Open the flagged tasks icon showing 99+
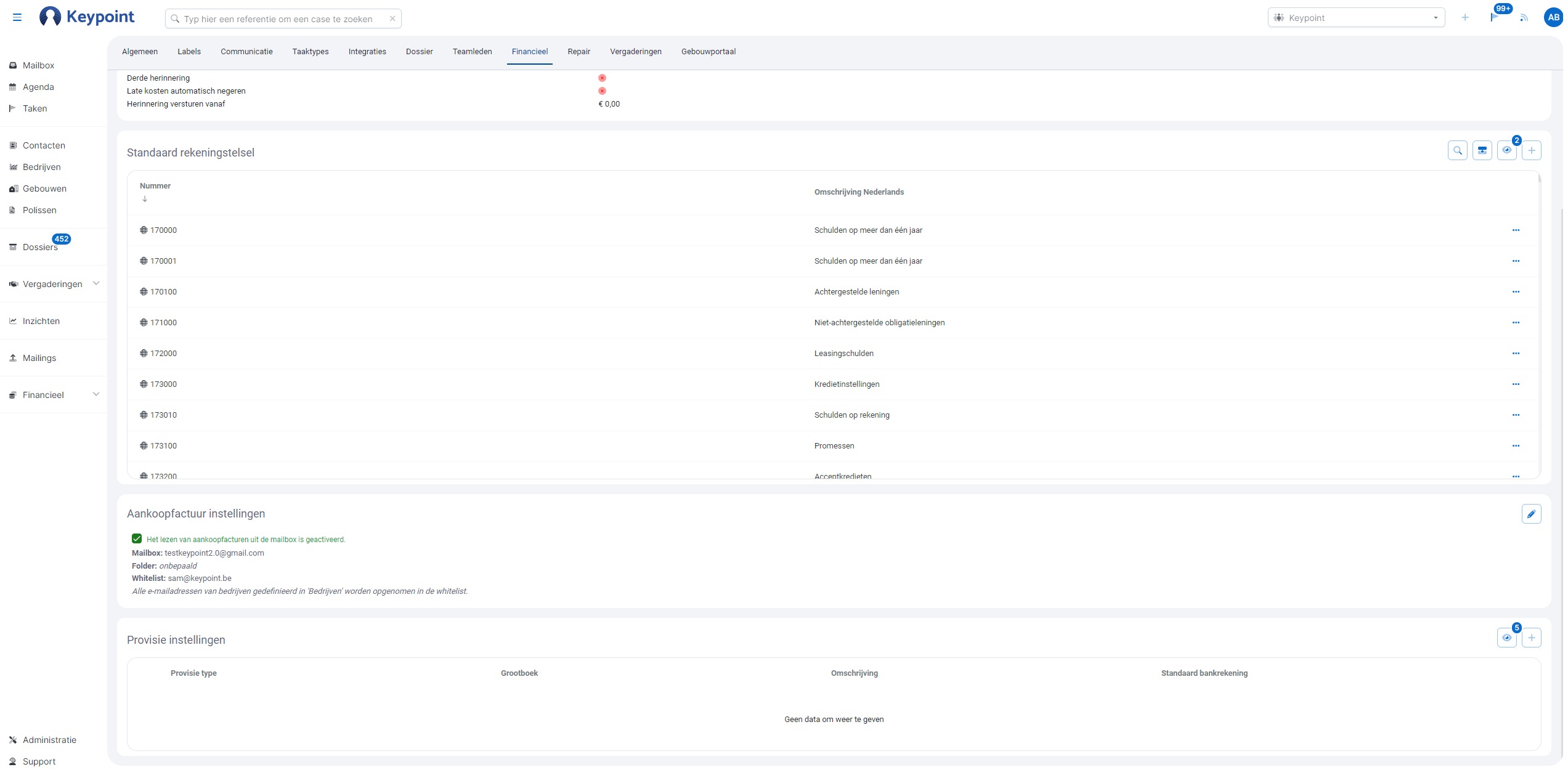Viewport: 1568px width, 775px height. (x=1494, y=18)
